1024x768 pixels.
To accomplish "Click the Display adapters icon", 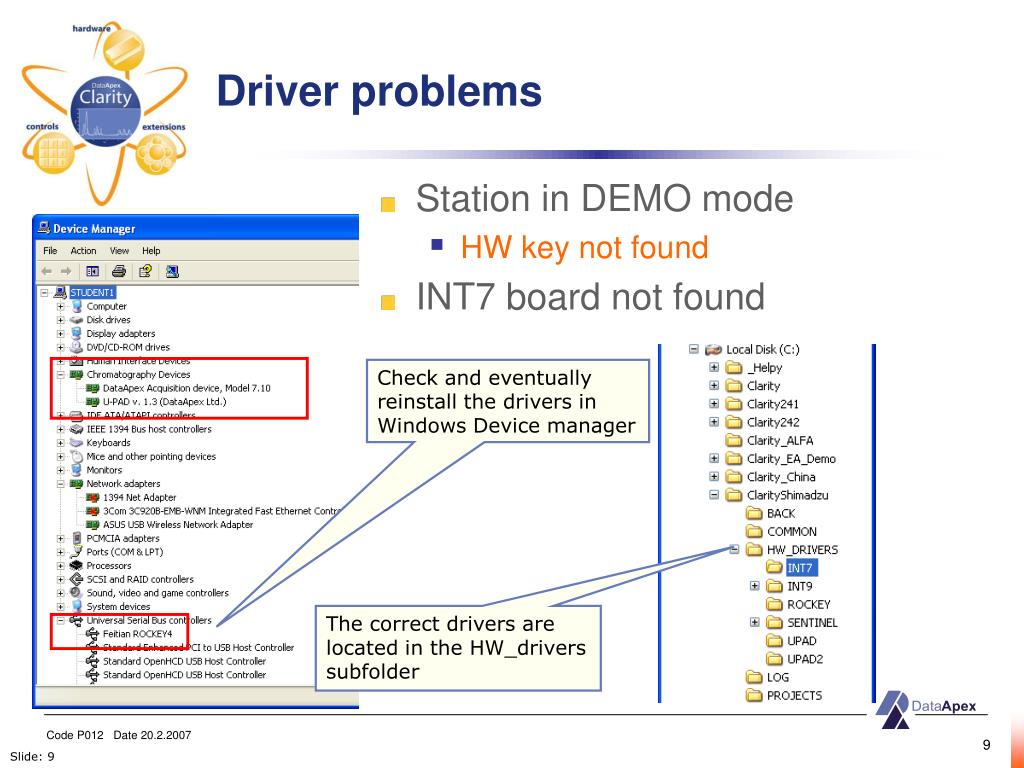I will tap(76, 334).
